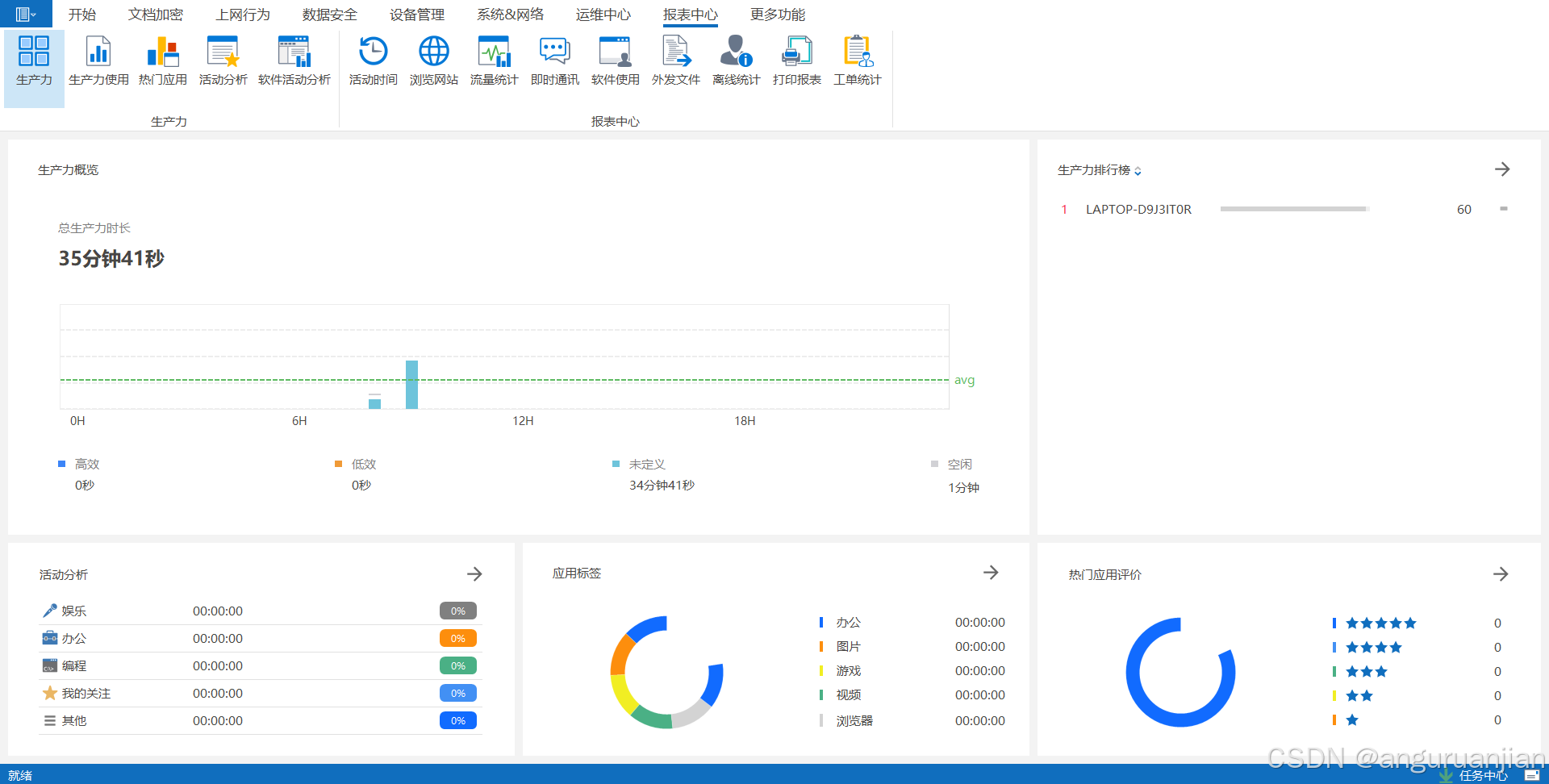This screenshot has width=1549, height=784.
Task: Click the 应用标签 donut chart
Action: 666,672
